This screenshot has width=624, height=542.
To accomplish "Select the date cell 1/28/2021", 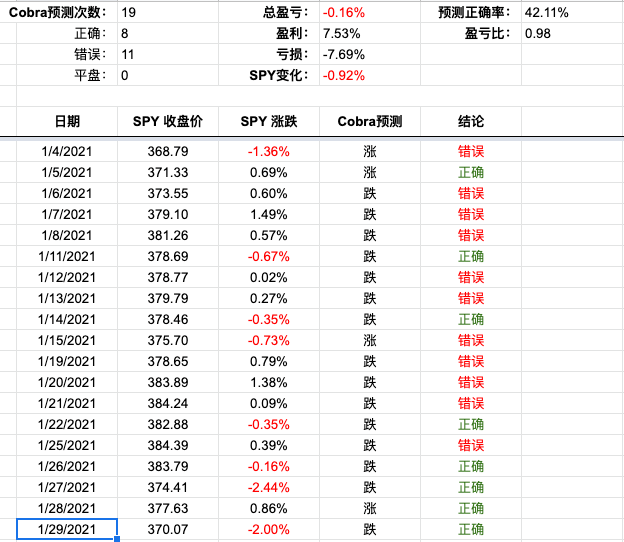I will [67, 508].
